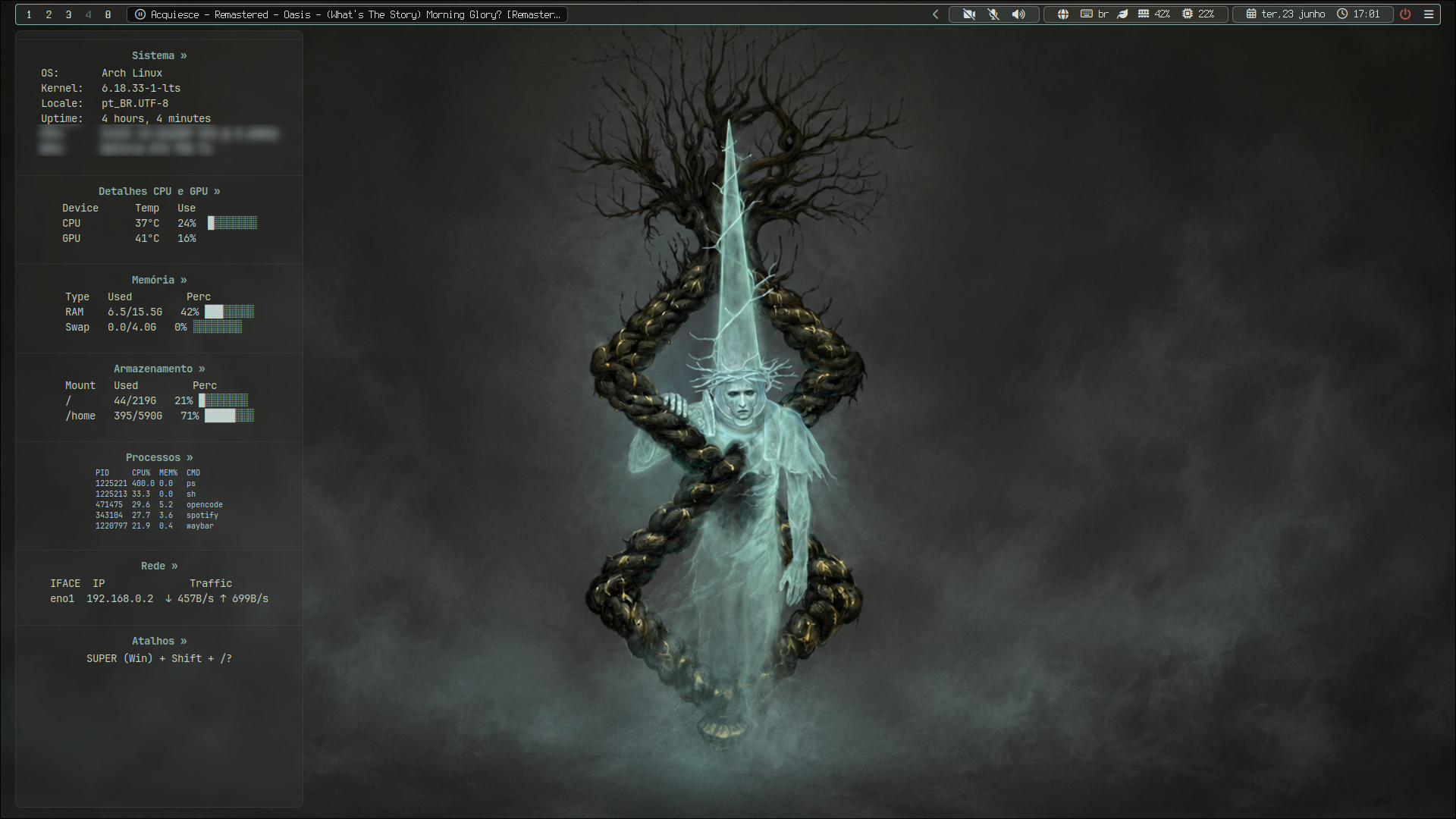
Task: Click the leaf power profile icon
Action: [x=1122, y=14]
